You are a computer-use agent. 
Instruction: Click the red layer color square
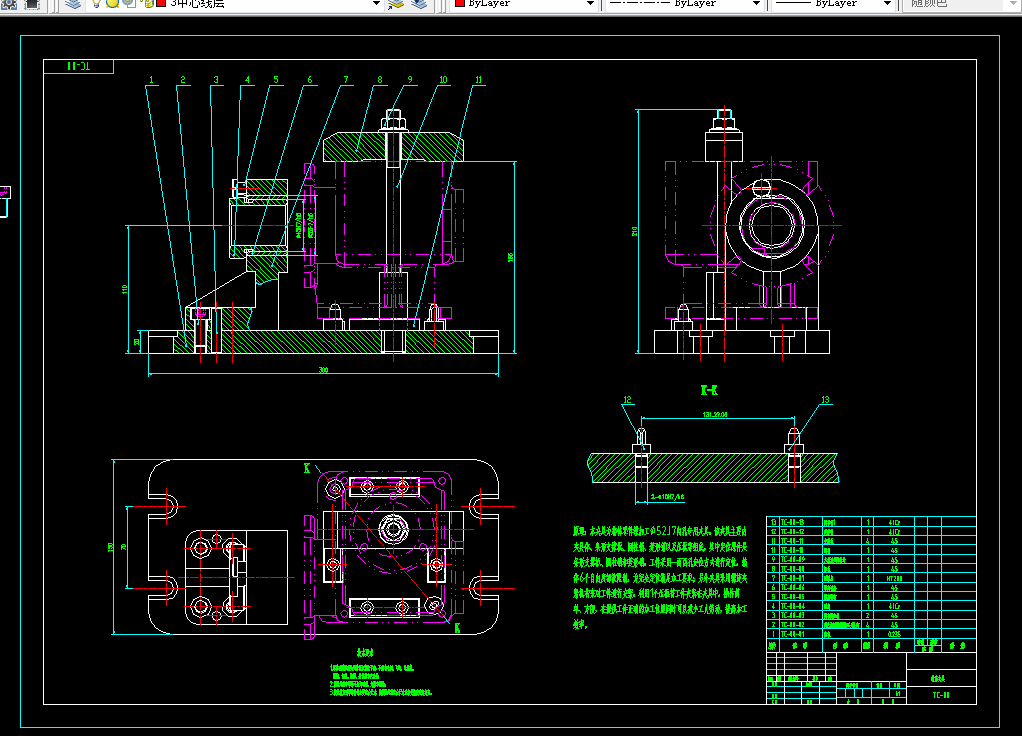[161, 3]
